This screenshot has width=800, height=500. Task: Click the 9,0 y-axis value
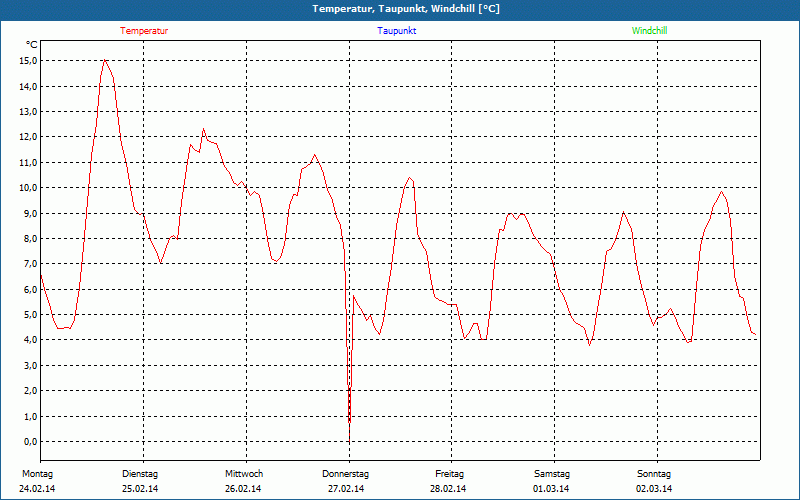pos(31,213)
